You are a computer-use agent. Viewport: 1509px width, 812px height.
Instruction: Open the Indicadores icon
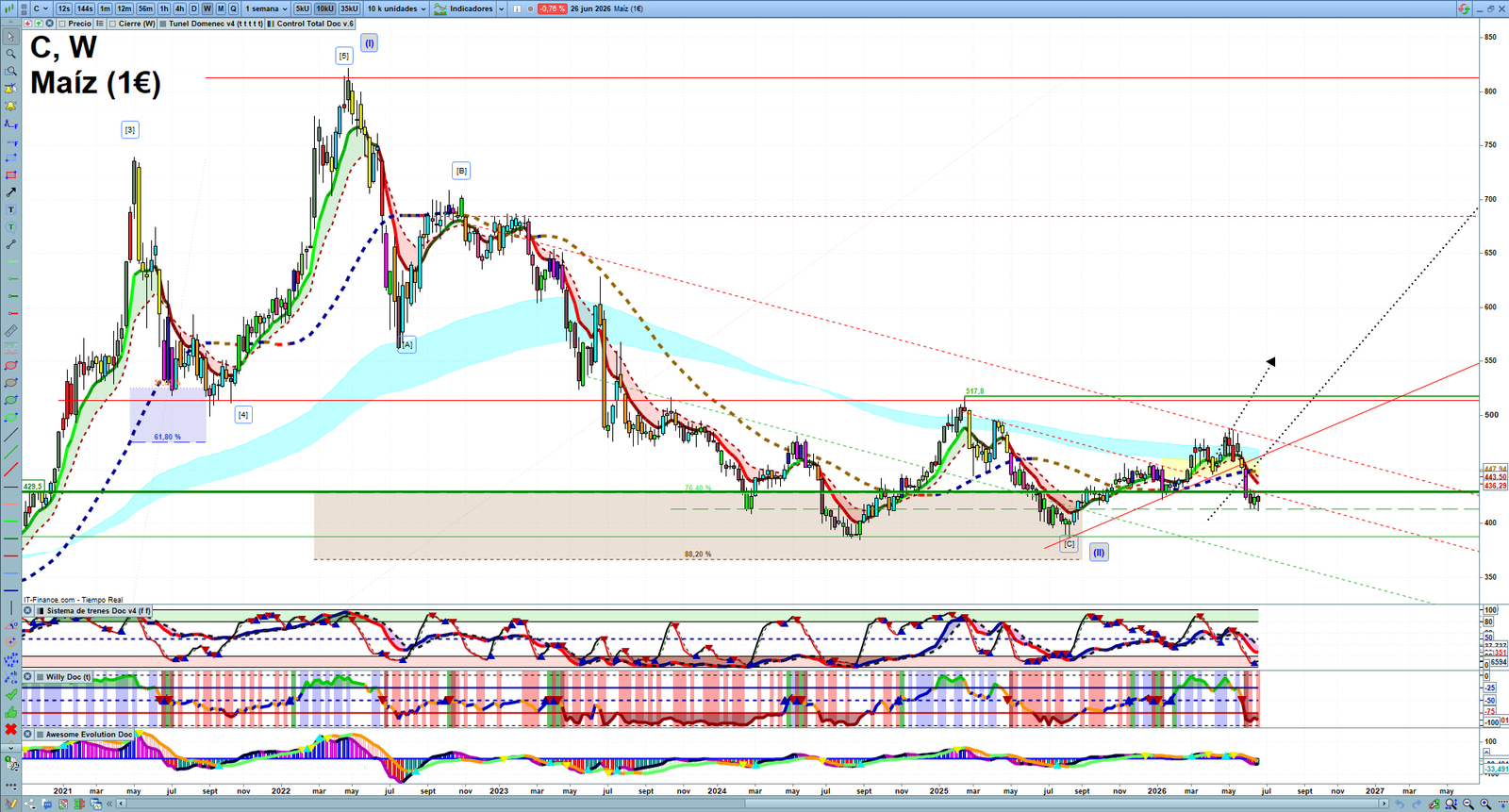coord(439,8)
